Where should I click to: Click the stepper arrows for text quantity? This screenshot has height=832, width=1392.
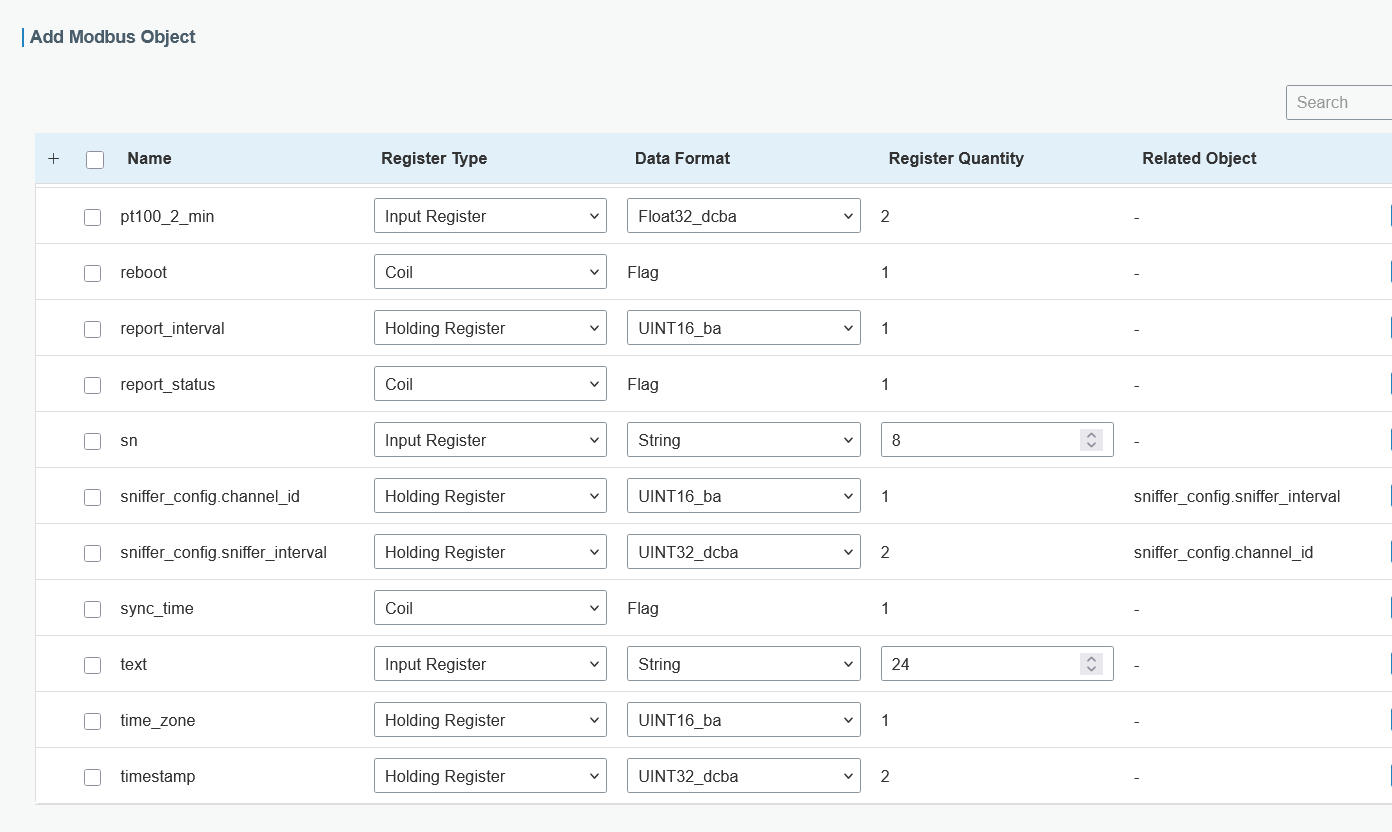pyautogui.click(x=1092, y=664)
